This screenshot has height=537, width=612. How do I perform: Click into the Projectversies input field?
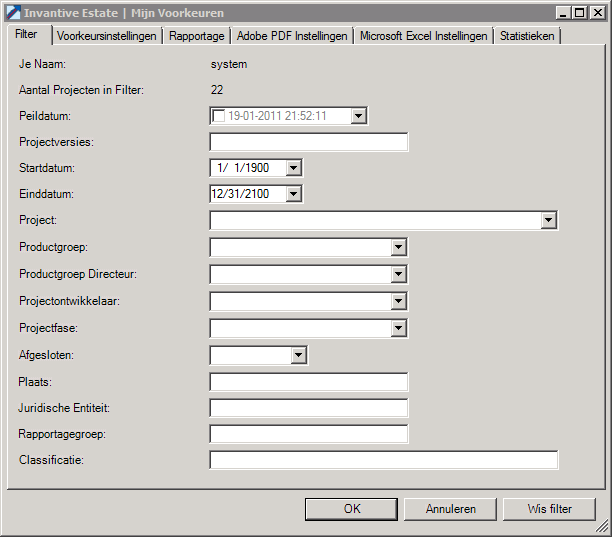coord(309,142)
